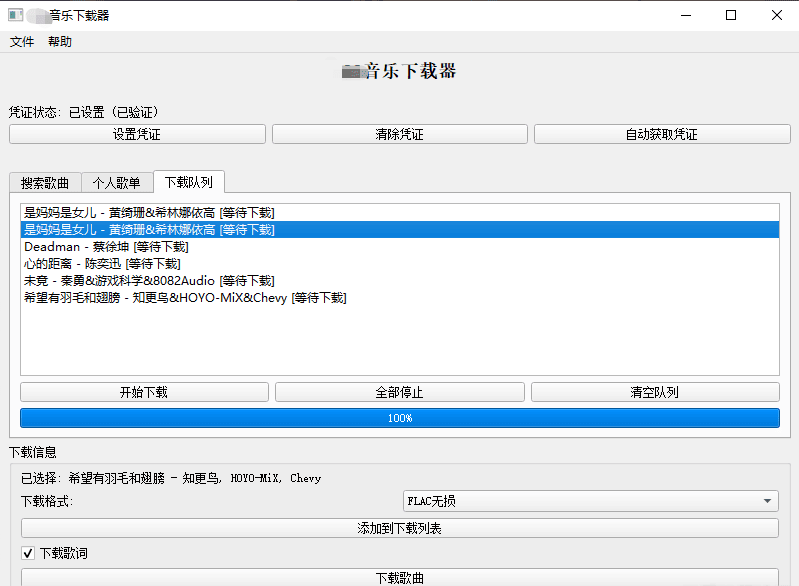The width and height of the screenshot is (799, 586).
Task: Click 添加到下载列表 button
Action: [x=400, y=528]
